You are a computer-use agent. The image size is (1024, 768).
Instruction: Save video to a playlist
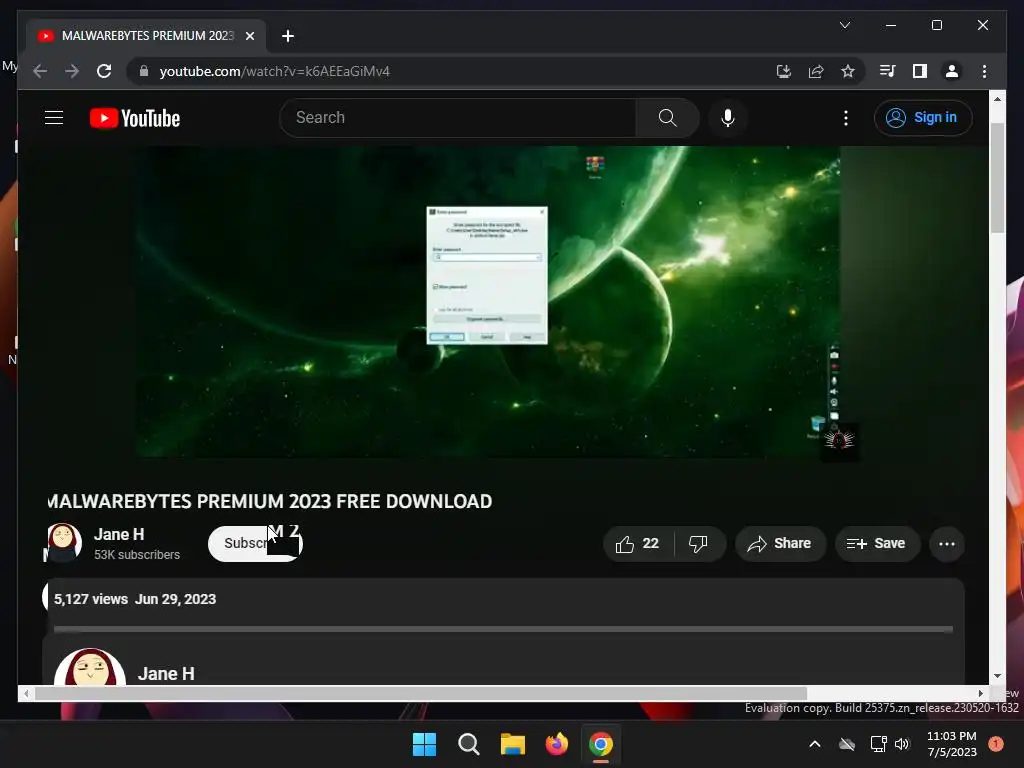pos(876,543)
